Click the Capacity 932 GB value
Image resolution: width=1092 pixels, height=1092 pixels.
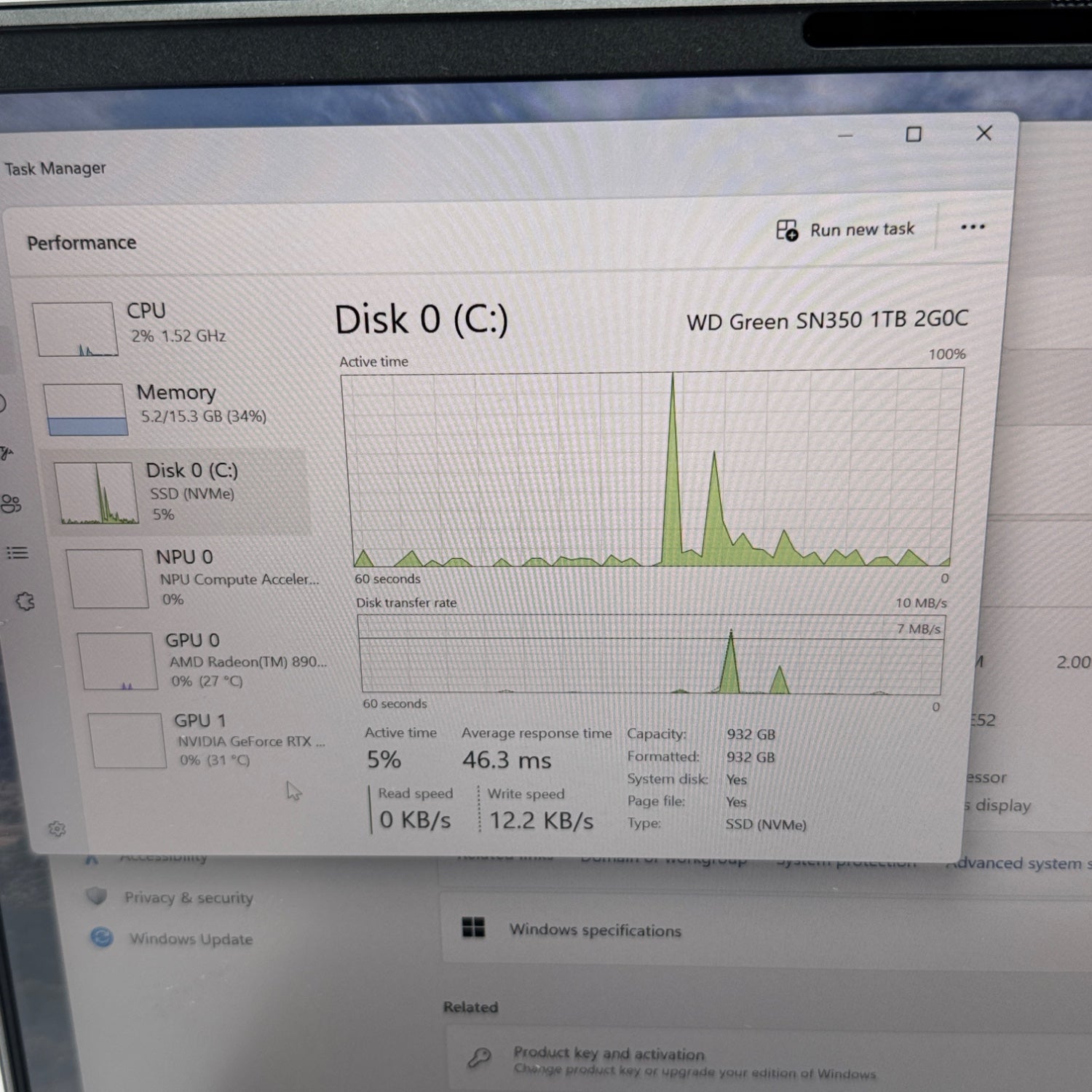751,735
